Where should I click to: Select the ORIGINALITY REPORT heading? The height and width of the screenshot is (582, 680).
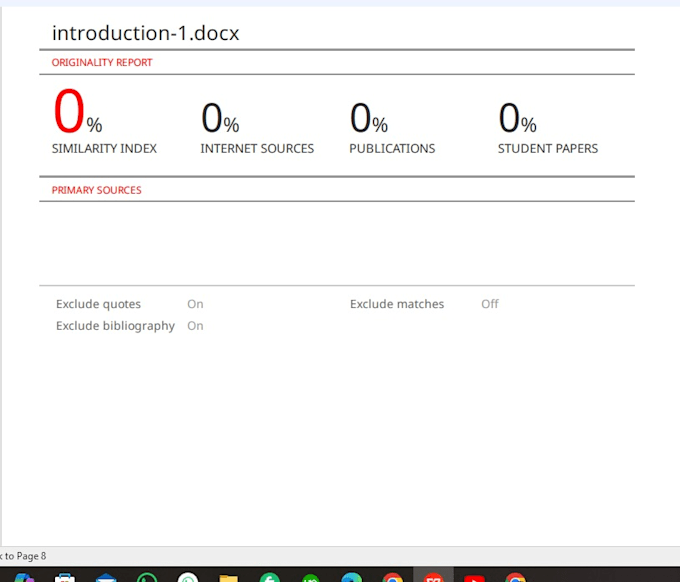click(x=102, y=62)
